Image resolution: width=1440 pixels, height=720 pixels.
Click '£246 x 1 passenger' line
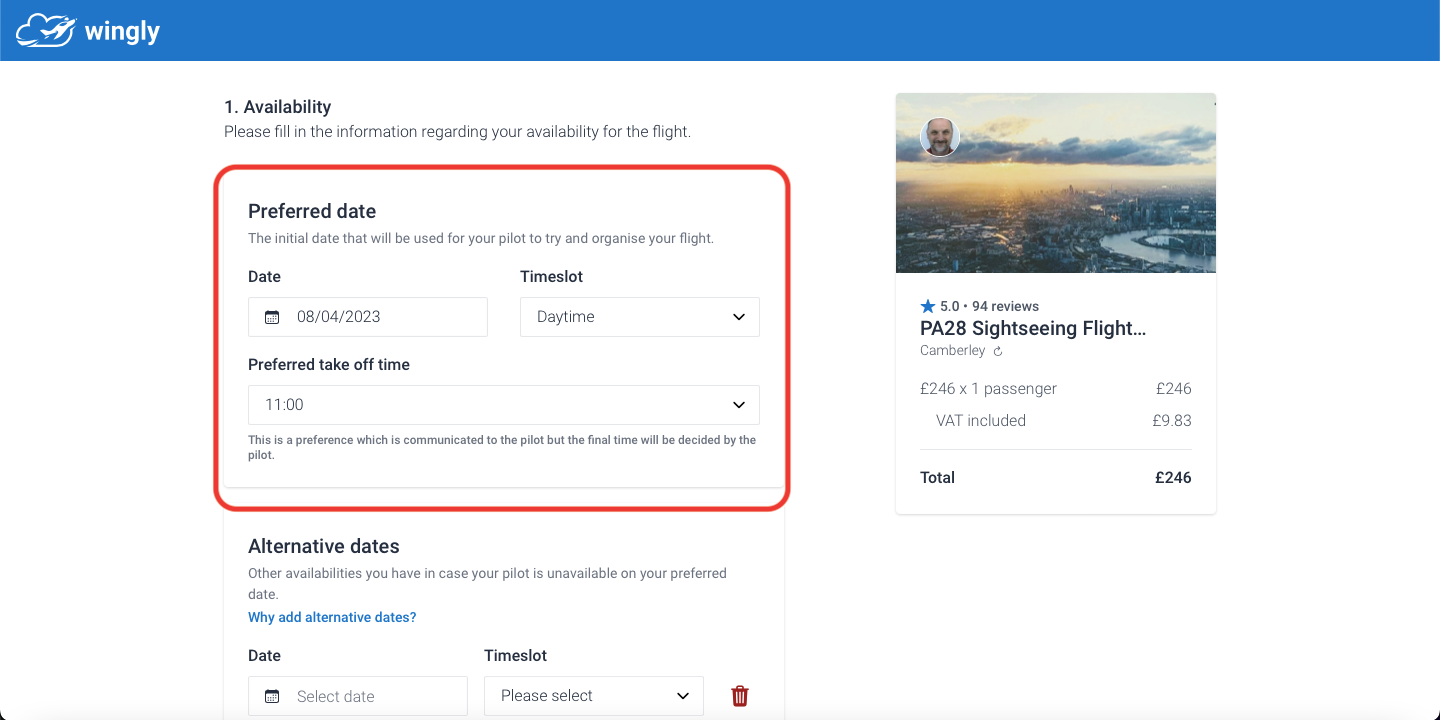[988, 389]
